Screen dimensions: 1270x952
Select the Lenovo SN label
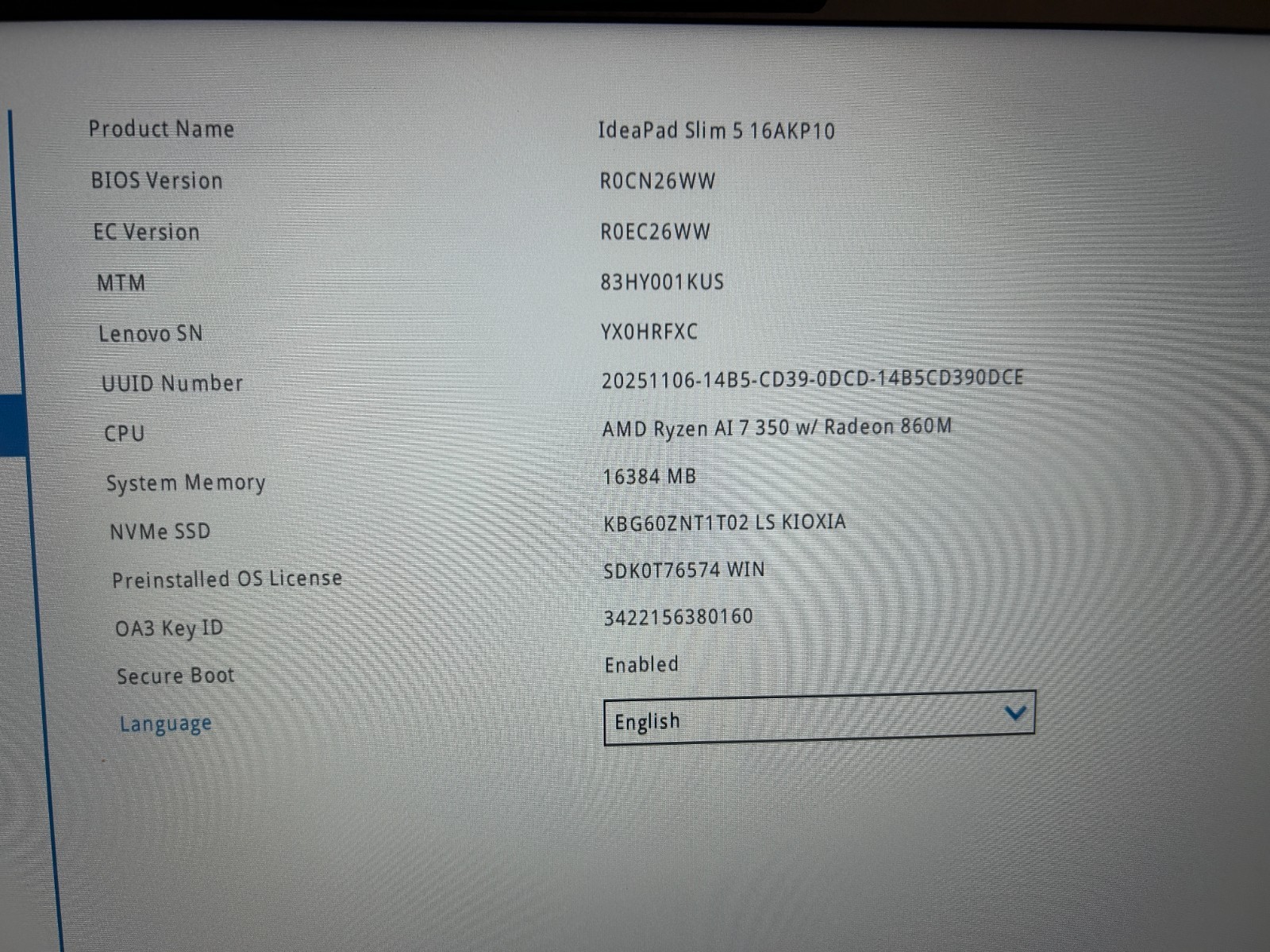[x=150, y=333]
